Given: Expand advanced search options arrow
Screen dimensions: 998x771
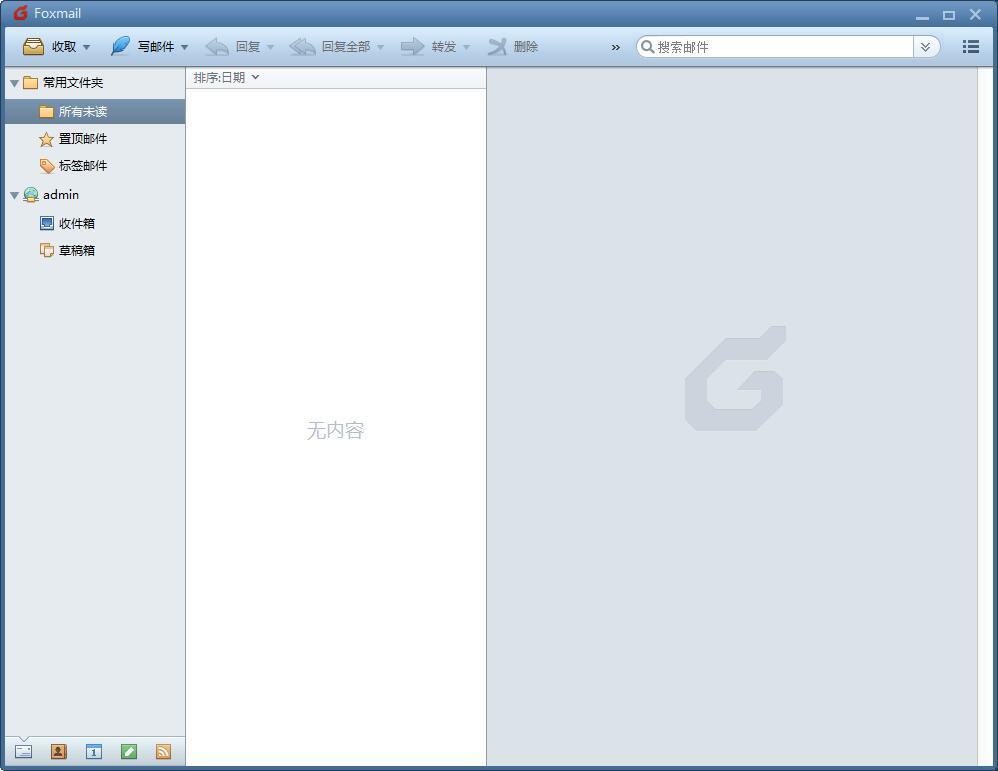Looking at the screenshot, I should tap(925, 46).
